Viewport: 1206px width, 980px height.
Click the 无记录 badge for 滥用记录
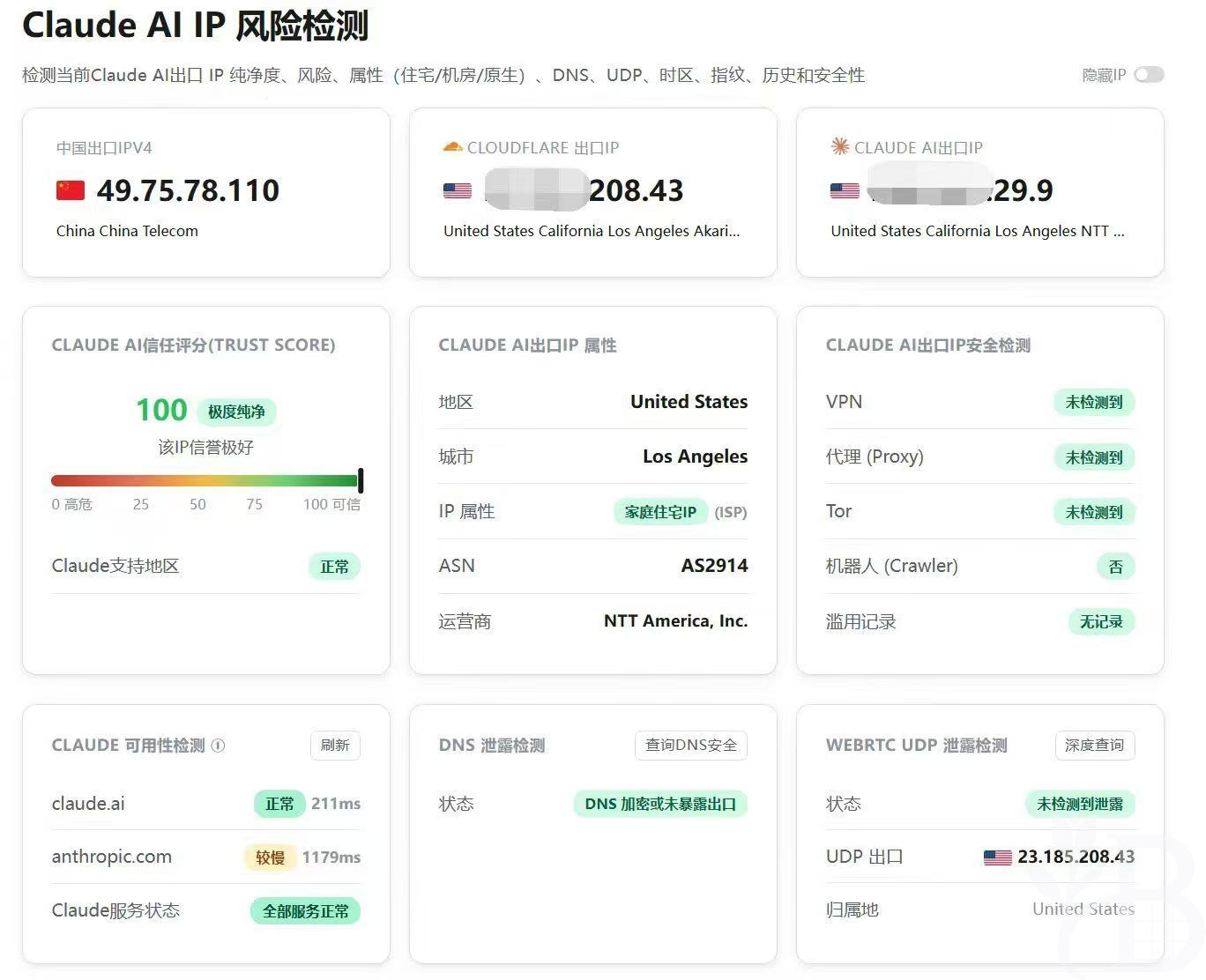[x=1101, y=622]
